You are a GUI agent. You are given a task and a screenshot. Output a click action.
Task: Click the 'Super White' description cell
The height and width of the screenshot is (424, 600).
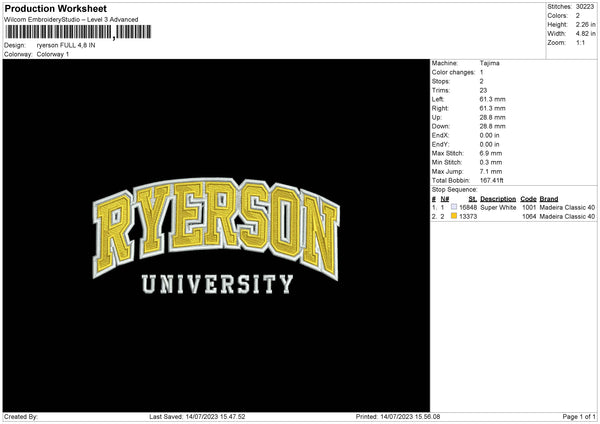tap(498, 207)
